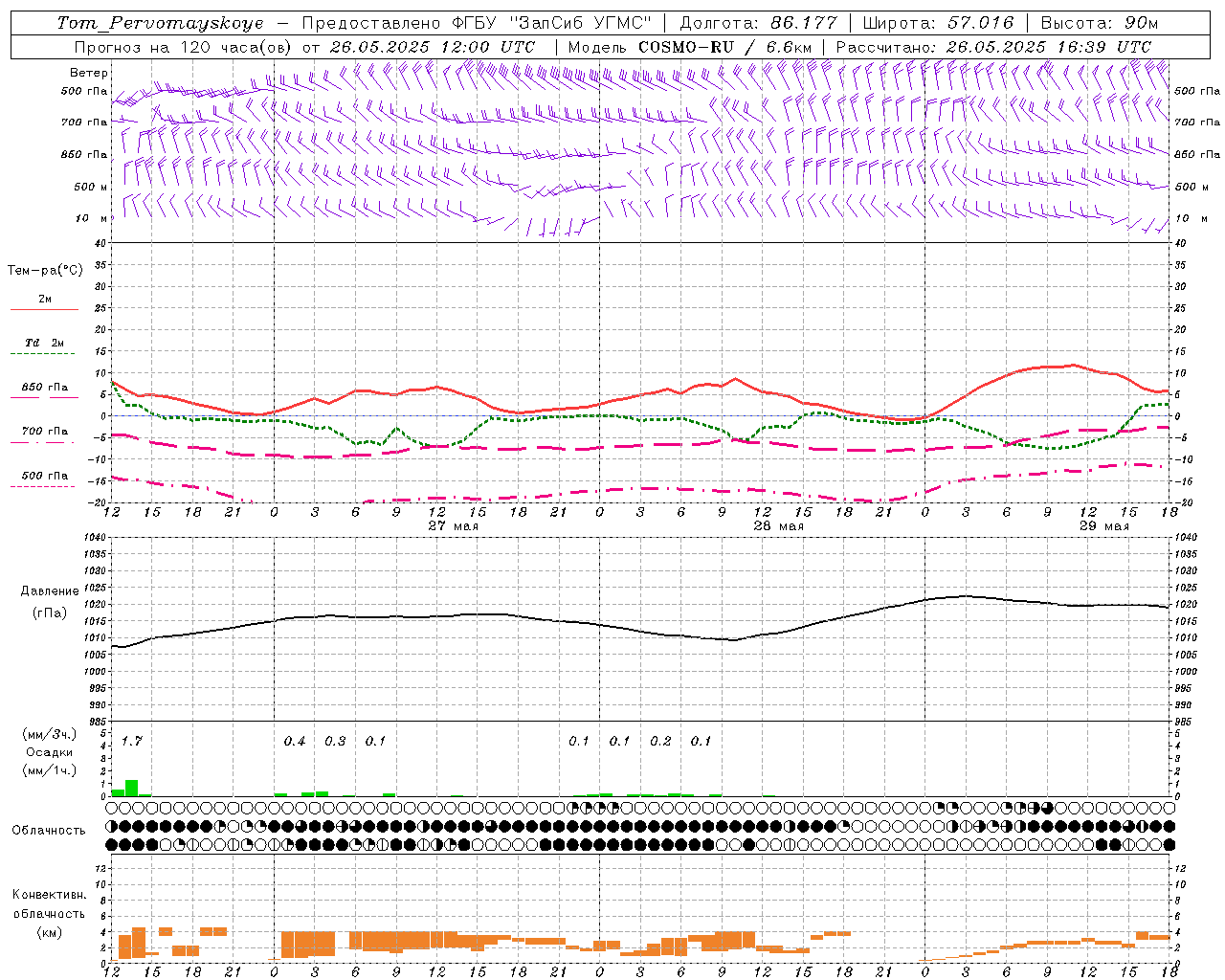Click the "Td 2м" dew point legend entry
Screen dimensions: 1225x980
tap(45, 343)
